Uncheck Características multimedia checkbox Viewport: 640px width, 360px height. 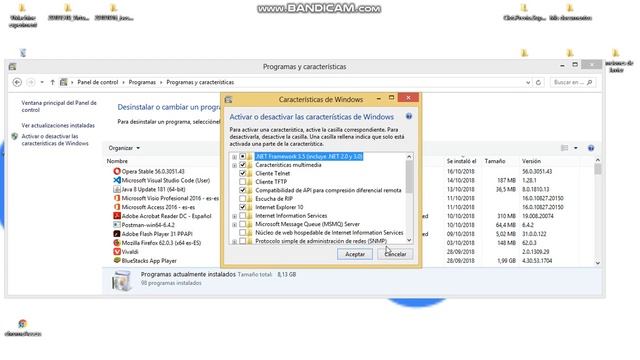(x=242, y=165)
